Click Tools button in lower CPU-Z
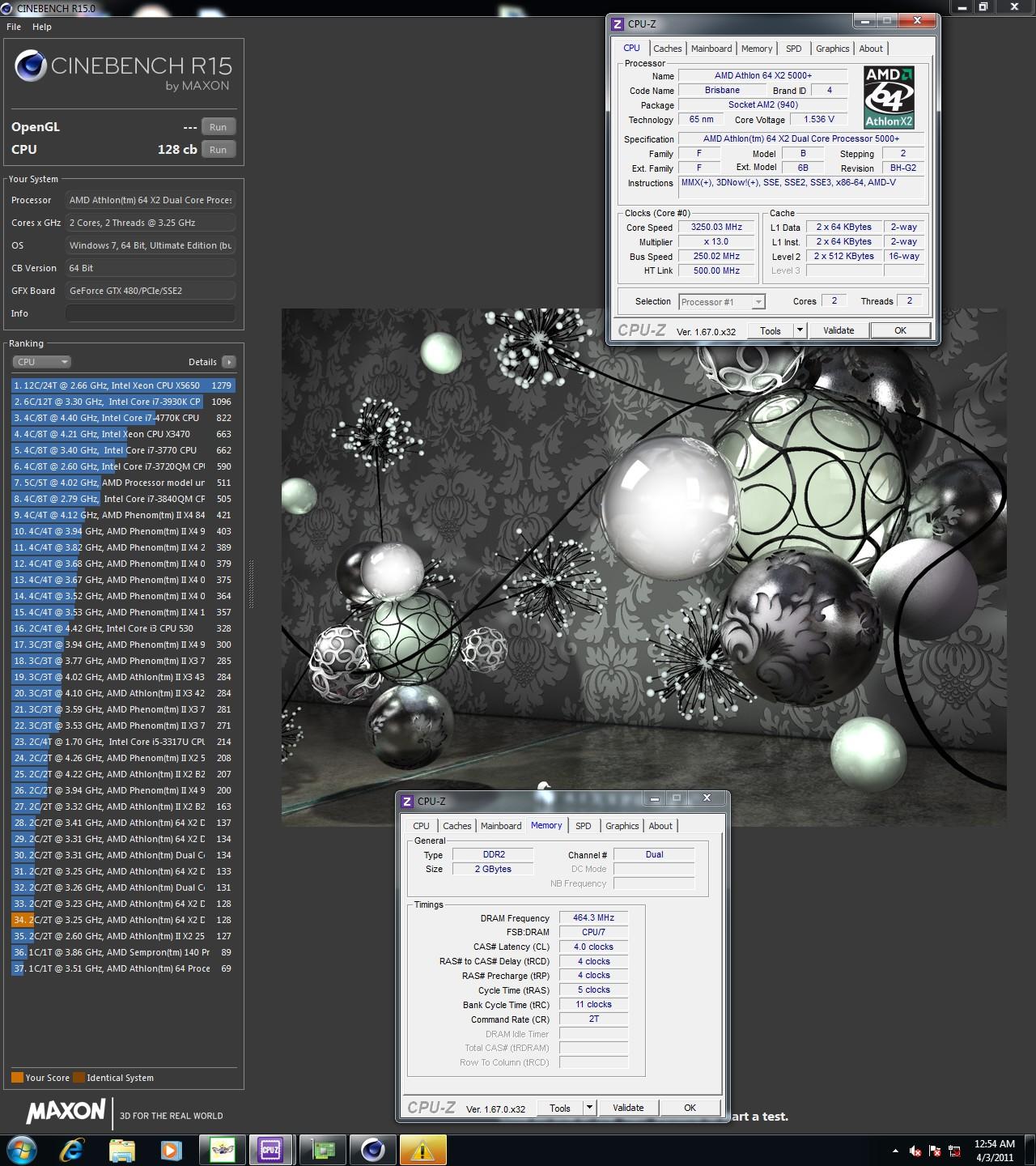1036x1166 pixels. click(560, 1108)
